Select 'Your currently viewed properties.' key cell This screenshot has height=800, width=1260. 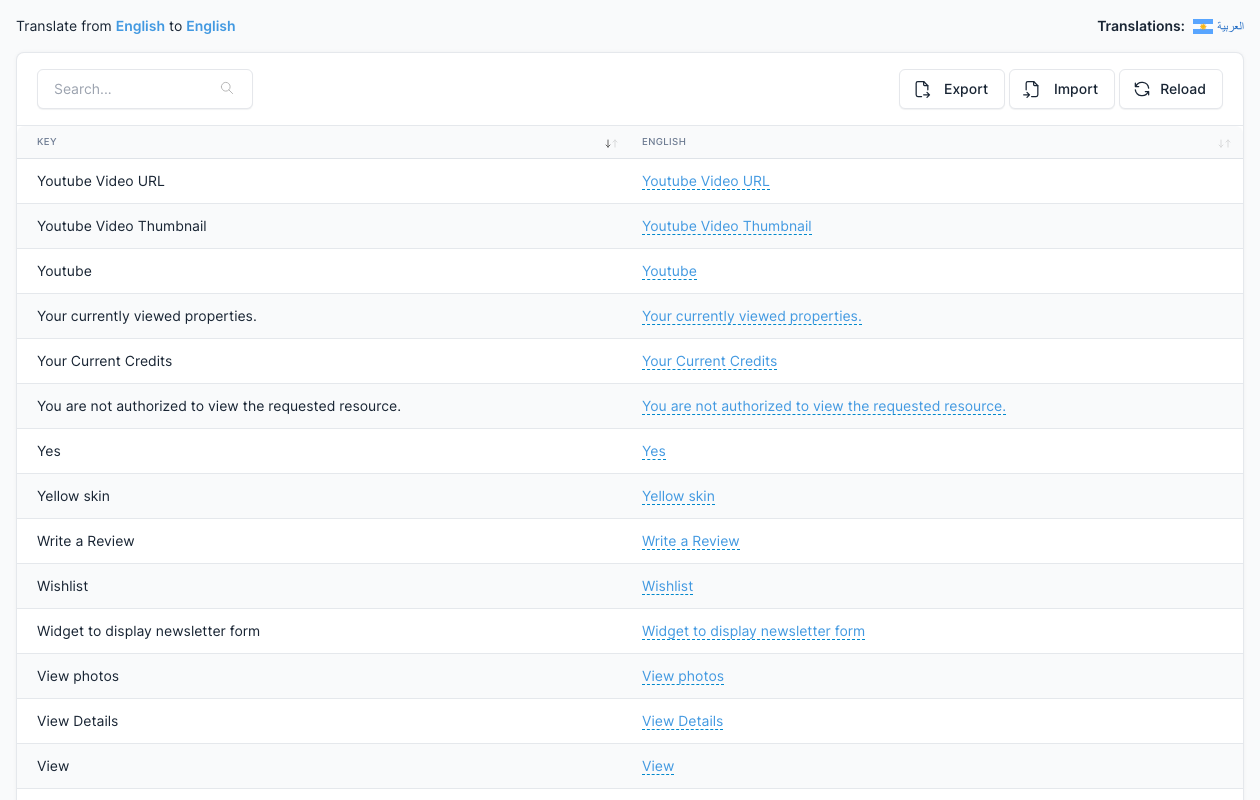tap(319, 316)
